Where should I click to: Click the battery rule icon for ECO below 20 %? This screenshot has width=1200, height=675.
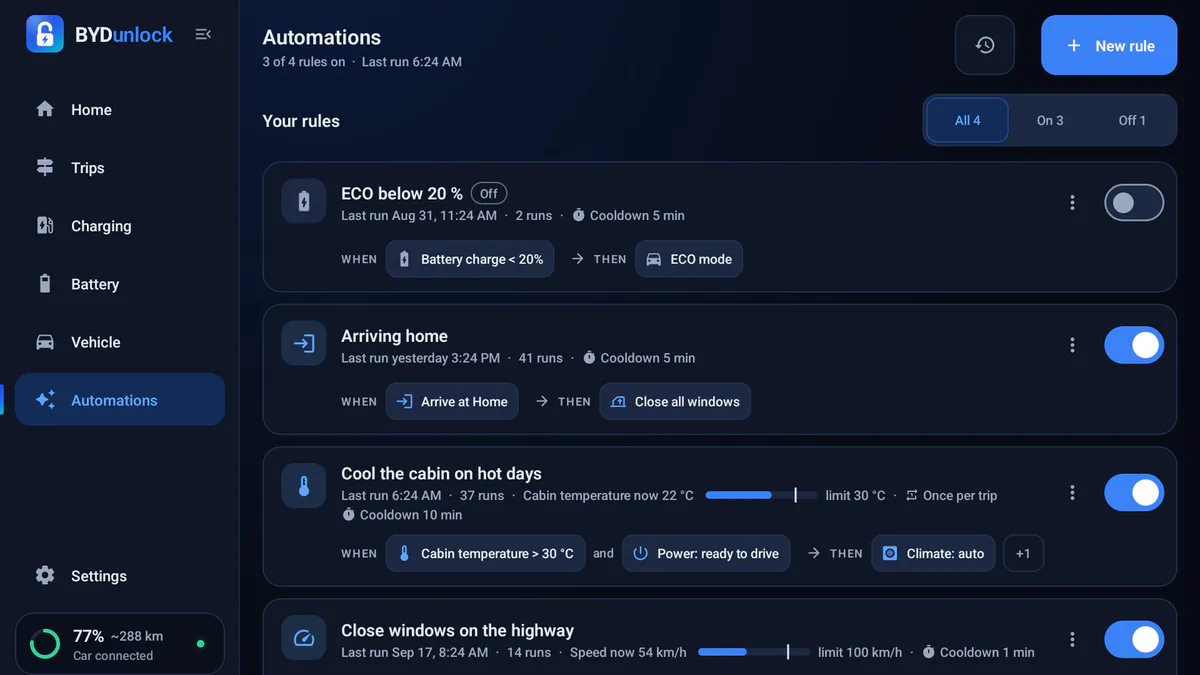(304, 201)
